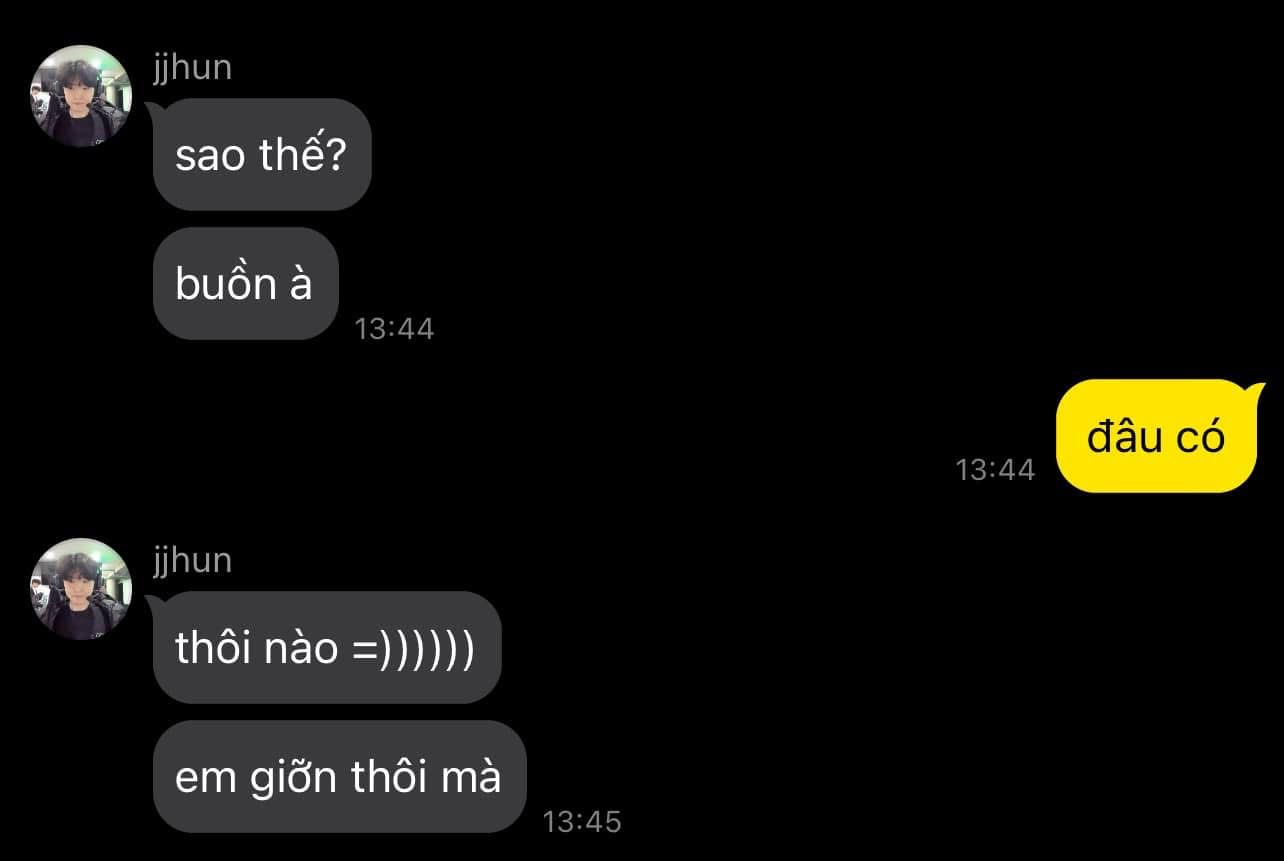The height and width of the screenshot is (861, 1284).
Task: Open jjhun's profile picture above 'sao thế?'
Action: click(82, 97)
